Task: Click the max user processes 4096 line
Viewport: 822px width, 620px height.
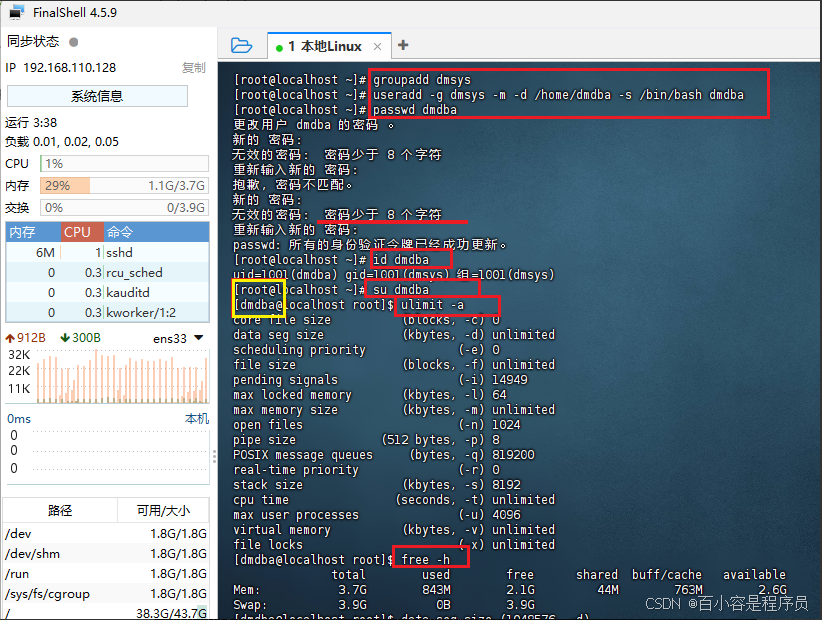Action: tap(376, 515)
